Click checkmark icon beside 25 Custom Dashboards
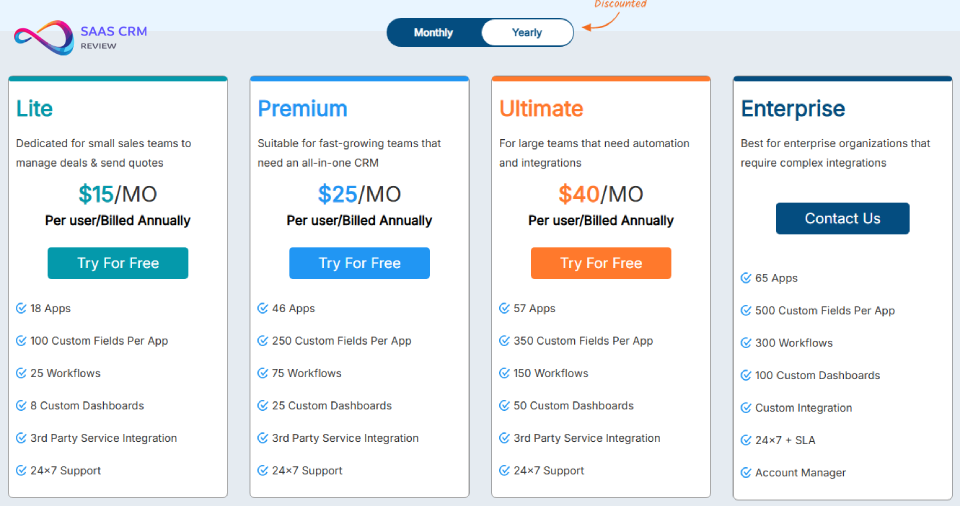The image size is (960, 506). pos(263,406)
